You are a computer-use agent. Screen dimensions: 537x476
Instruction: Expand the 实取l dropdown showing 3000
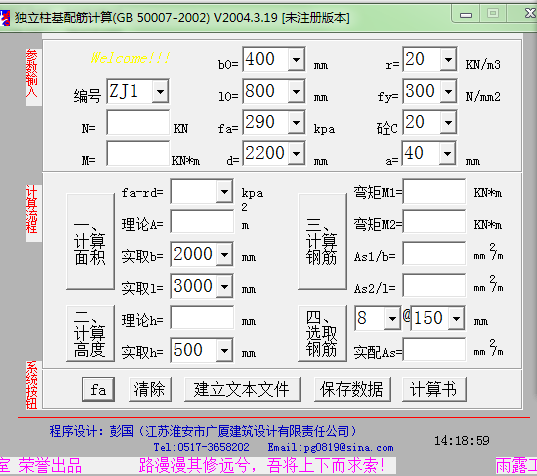click(224, 286)
